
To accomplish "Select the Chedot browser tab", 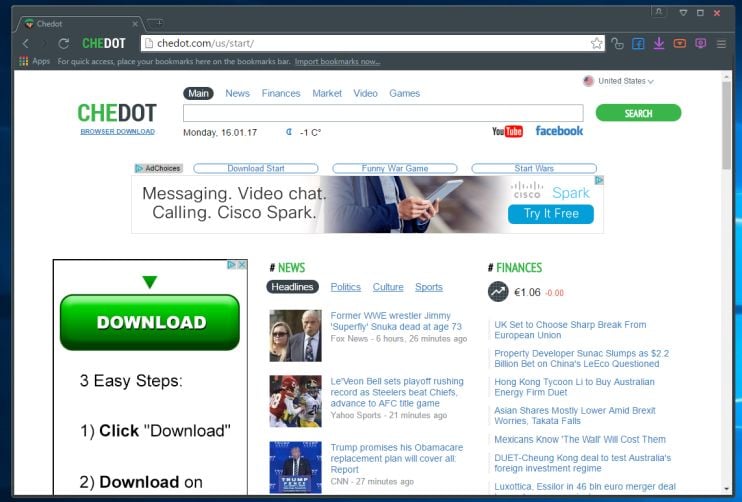I will 78,24.
